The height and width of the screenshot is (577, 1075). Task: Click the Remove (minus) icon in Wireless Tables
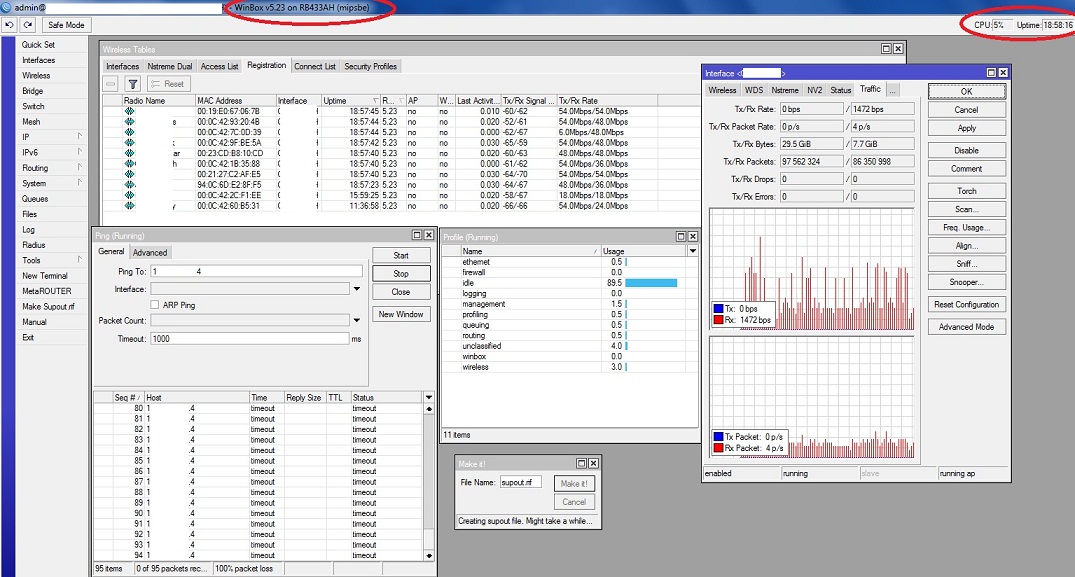point(110,84)
